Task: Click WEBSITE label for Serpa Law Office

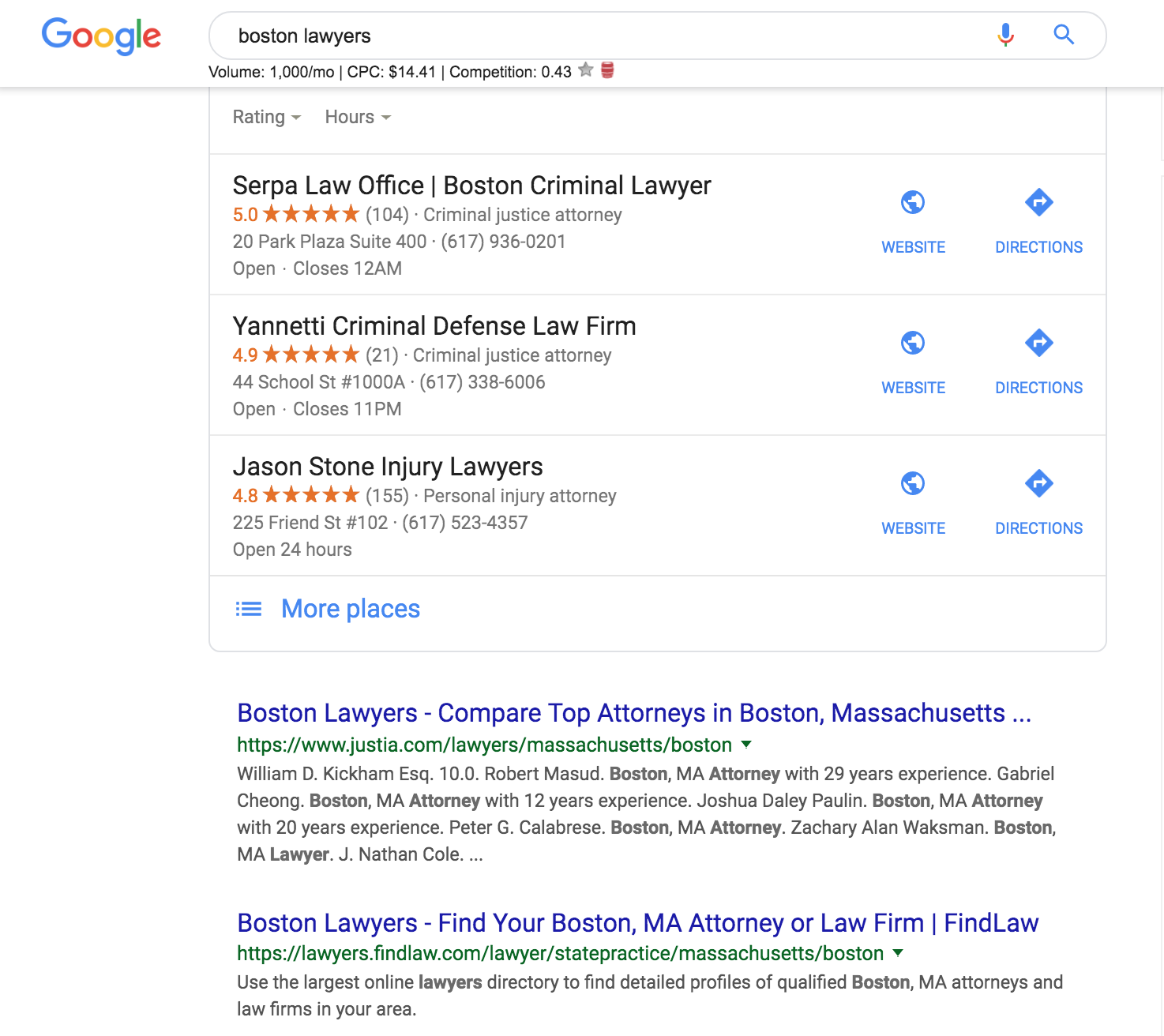Action: (913, 247)
